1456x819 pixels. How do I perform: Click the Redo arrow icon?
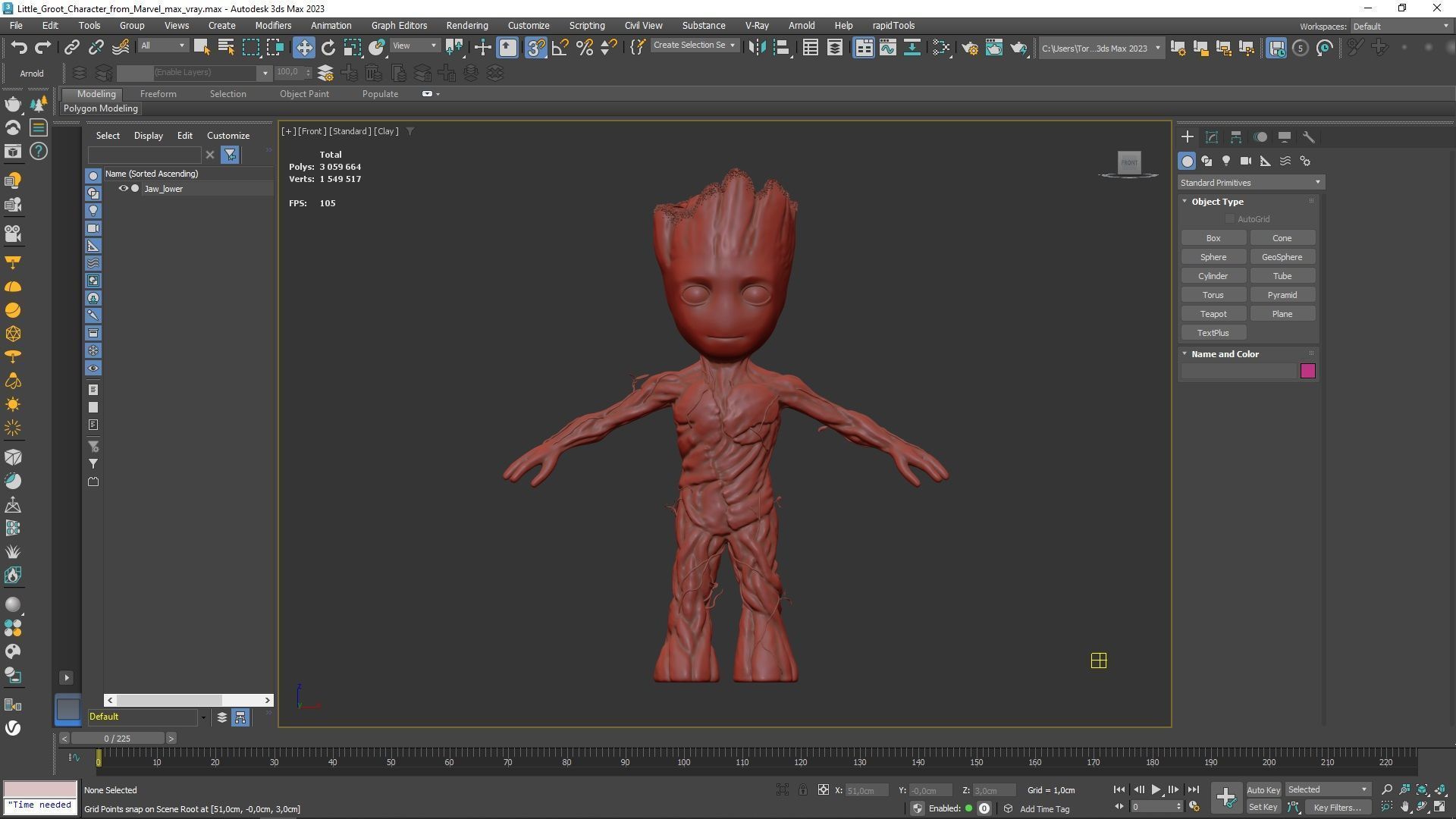coord(43,47)
